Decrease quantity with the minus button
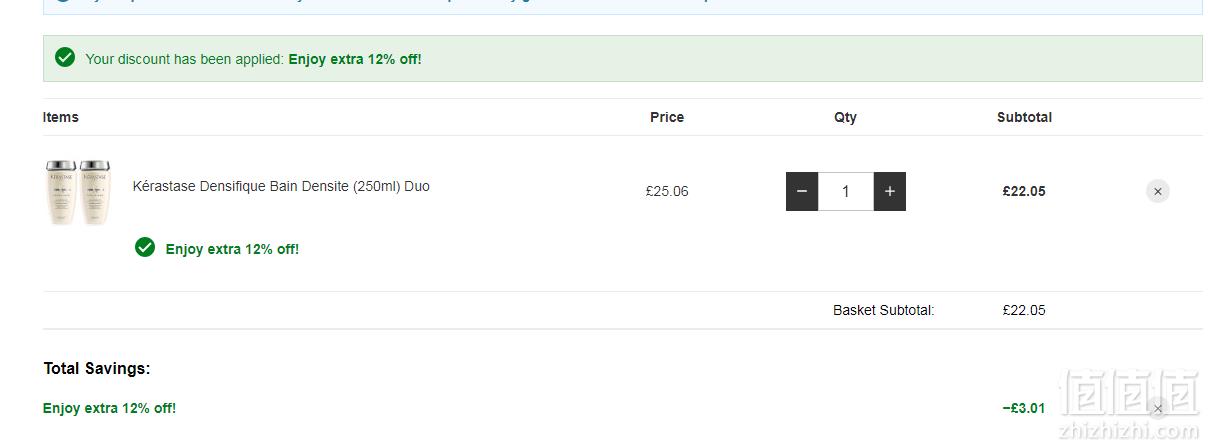This screenshot has width=1208, height=448. click(802, 191)
